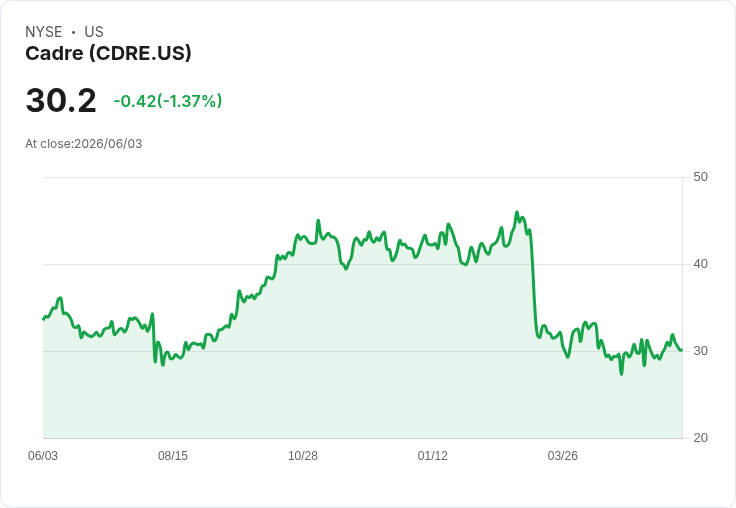Click the 03/26 x-axis date label
The width and height of the screenshot is (736, 508).
[x=562, y=455]
